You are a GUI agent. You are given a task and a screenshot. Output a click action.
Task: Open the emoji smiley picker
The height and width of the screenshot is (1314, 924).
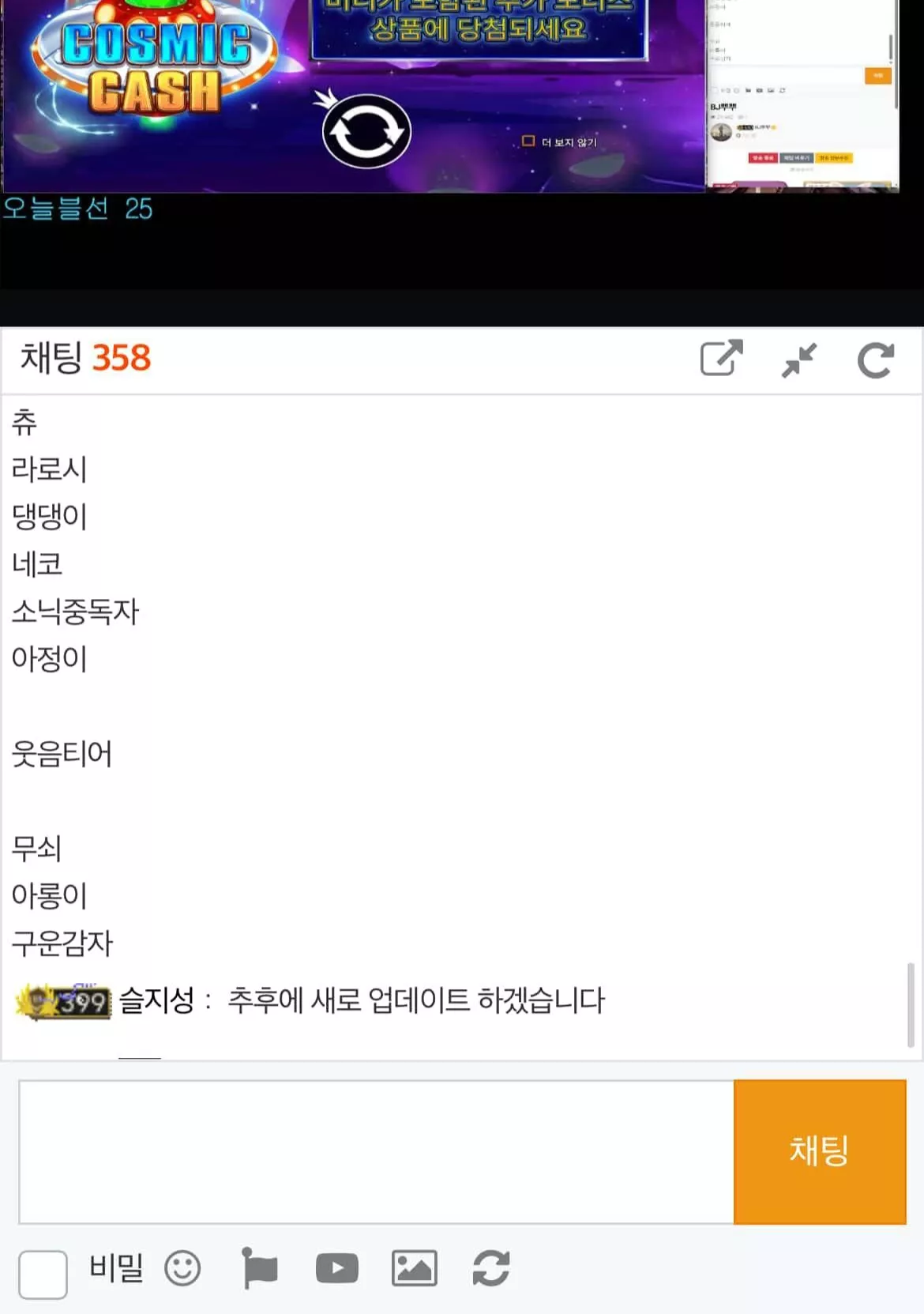(x=182, y=1268)
